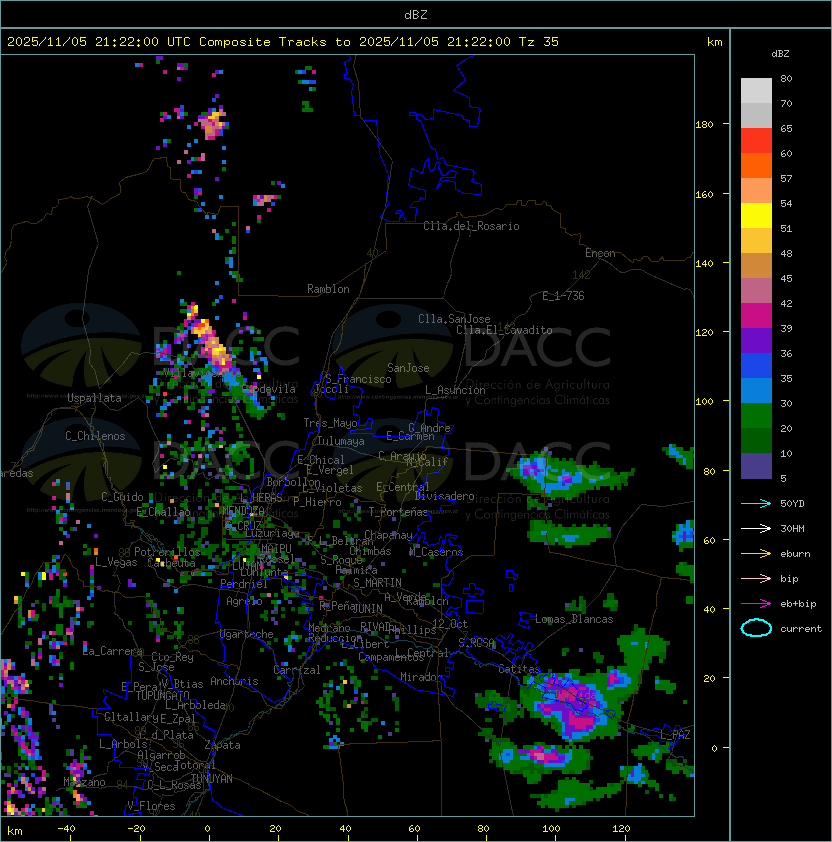Image resolution: width=832 pixels, height=842 pixels.
Task: Click the 180 tick on vertical axis
Action: coord(704,125)
